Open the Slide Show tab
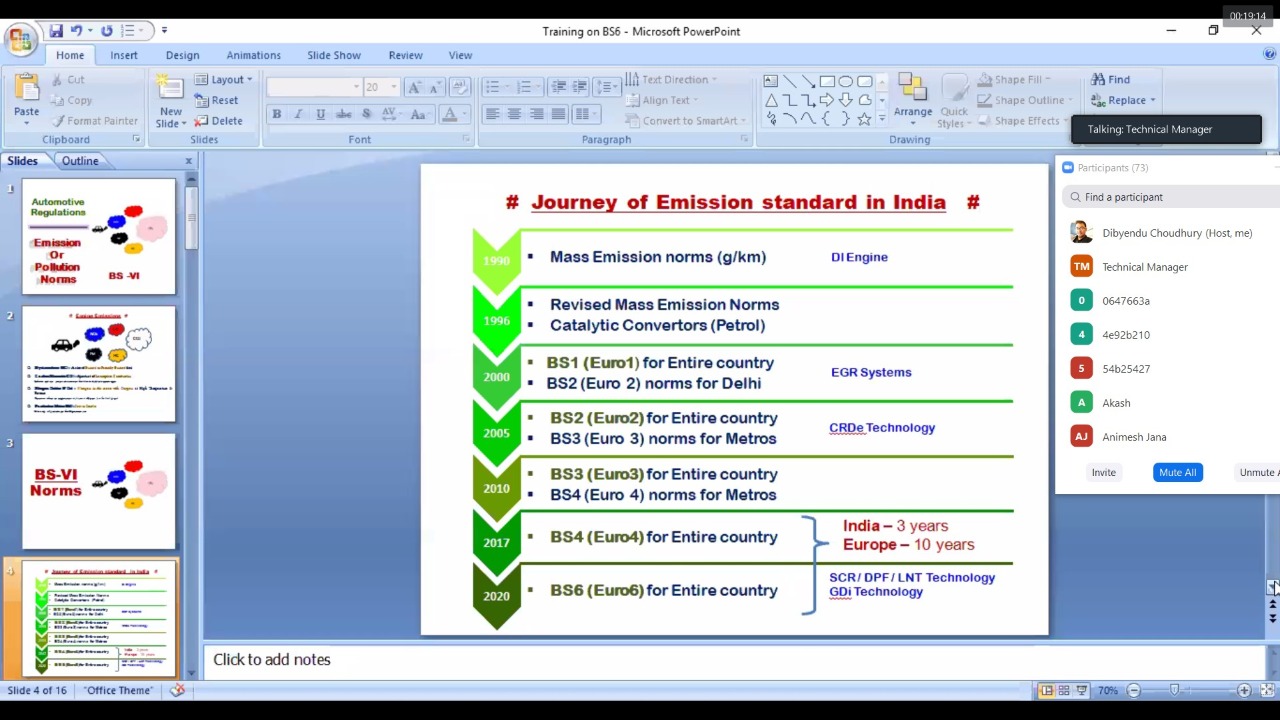This screenshot has height=720, width=1280. (334, 55)
